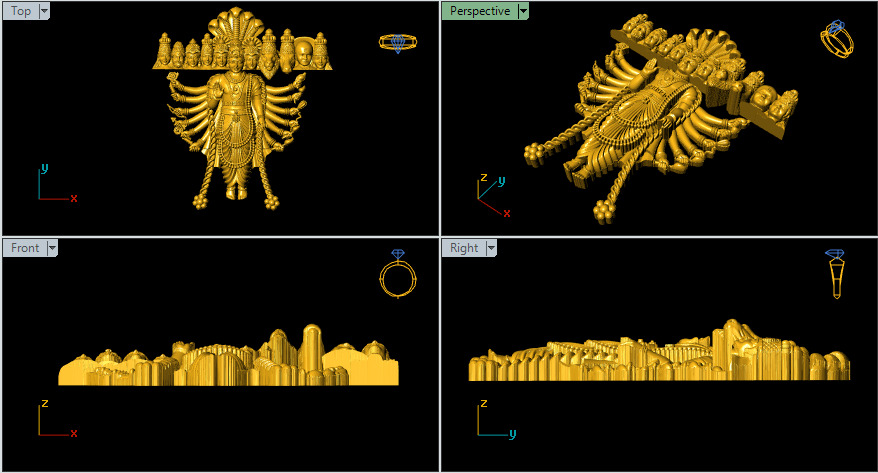The height and width of the screenshot is (473, 878).
Task: Open the Top viewport dropdown arrow
Action: pyautogui.click(x=44, y=11)
